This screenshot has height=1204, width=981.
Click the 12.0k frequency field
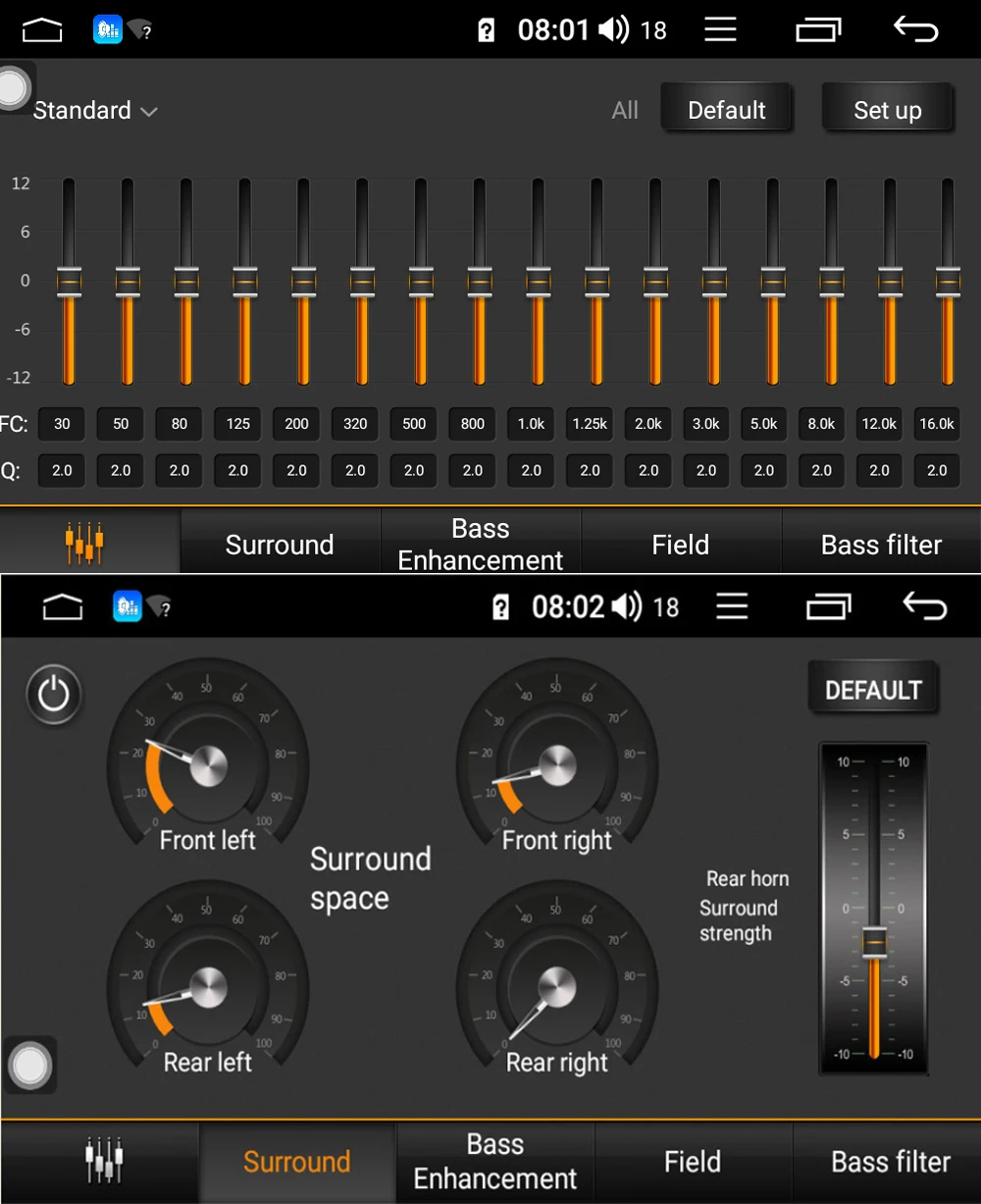[879, 424]
